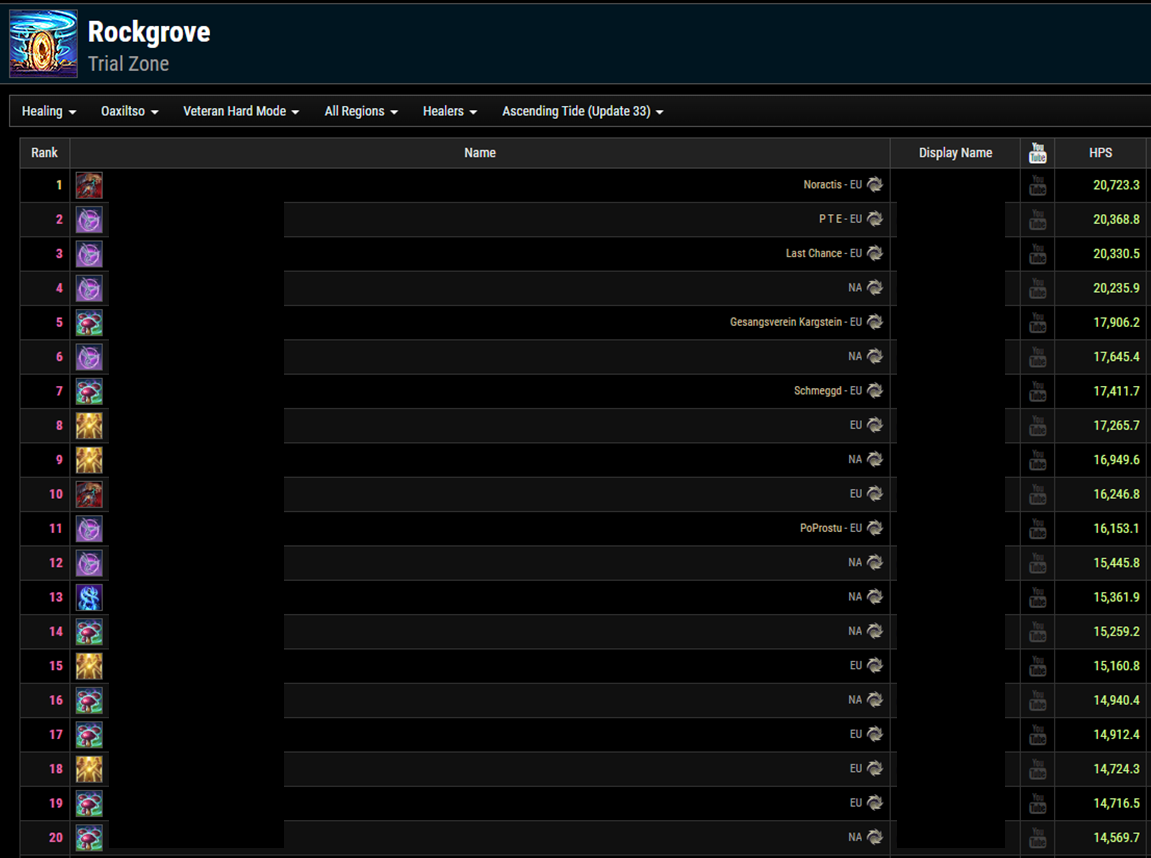Click the YouTube icon in rank 6 row
This screenshot has height=858, width=1151.
(x=1037, y=357)
